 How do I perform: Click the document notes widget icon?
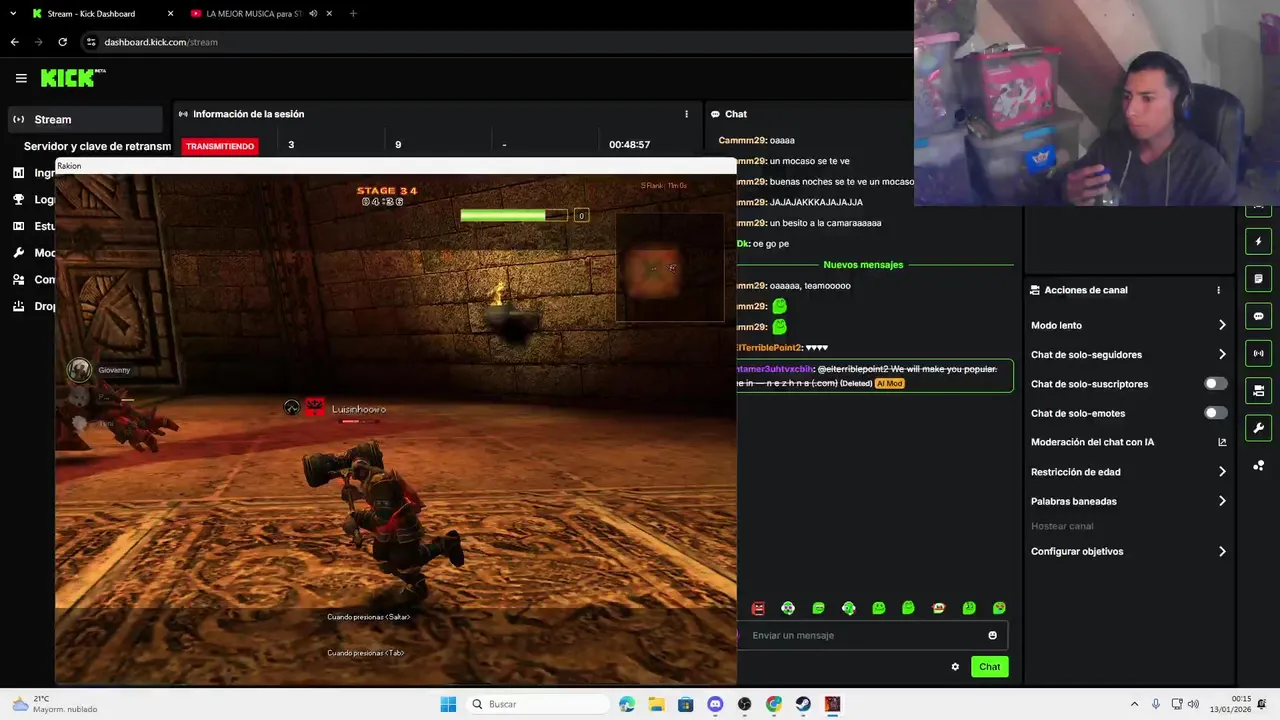(x=1258, y=278)
